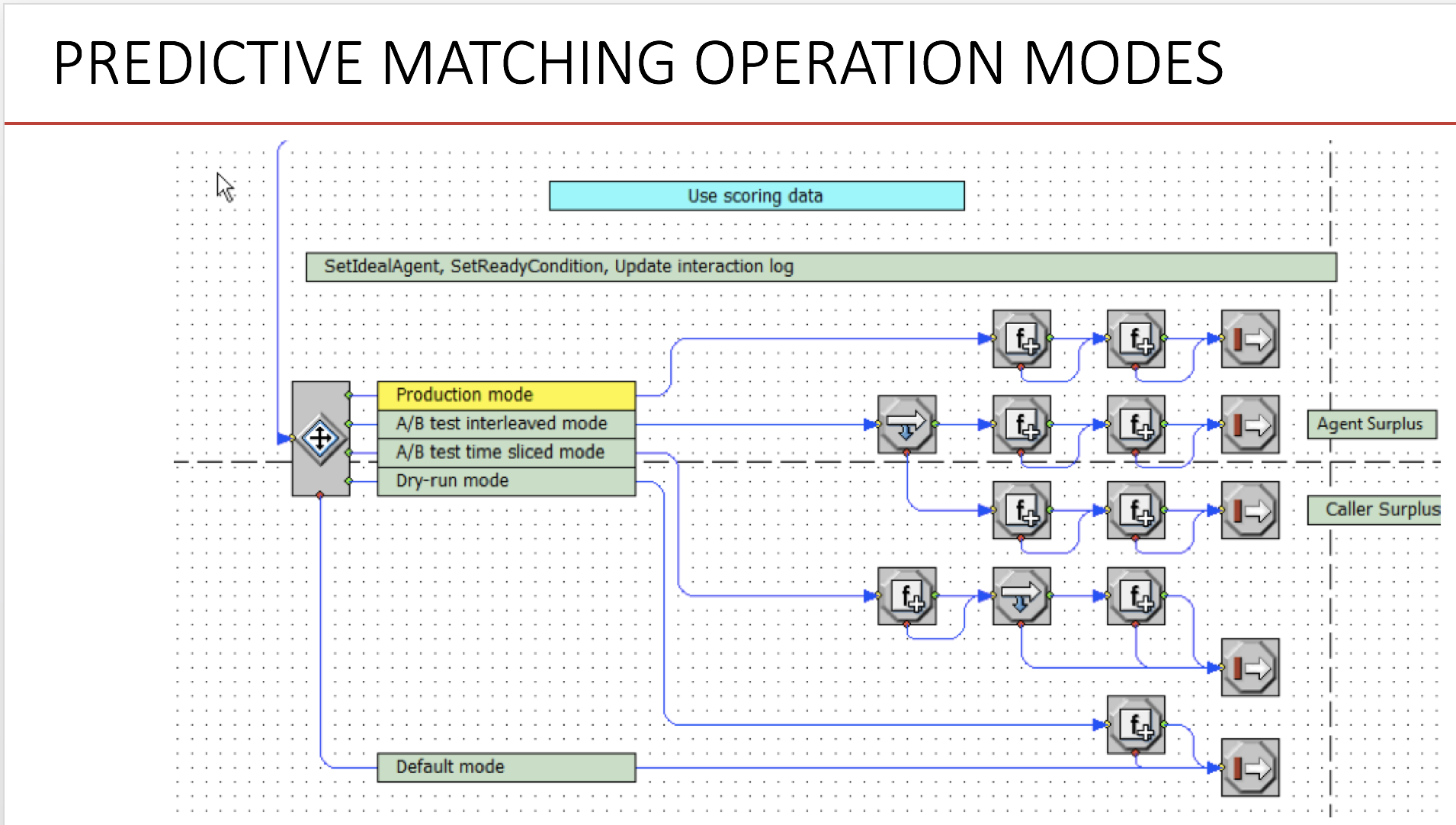Click the function block on the Dry-run path
Viewport: 1456px width, 825px height.
pos(1136,724)
